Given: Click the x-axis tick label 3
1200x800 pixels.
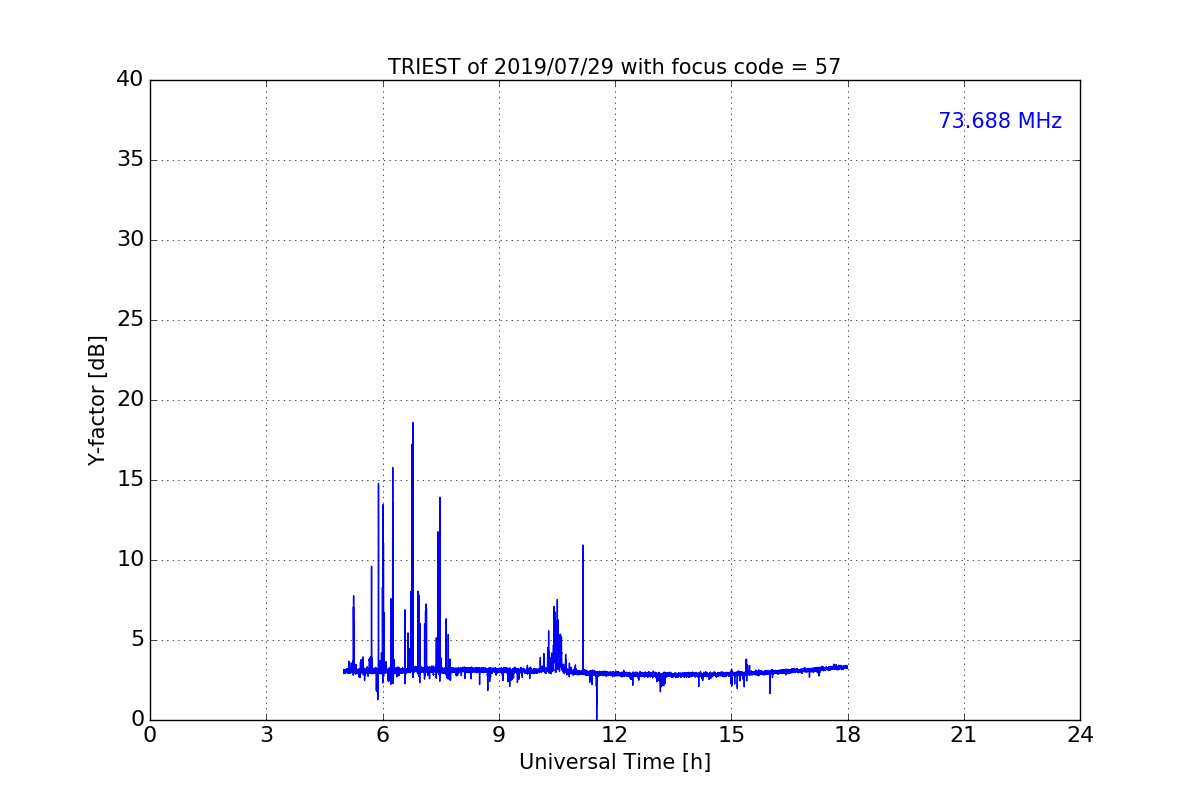Looking at the screenshot, I should (x=266, y=735).
